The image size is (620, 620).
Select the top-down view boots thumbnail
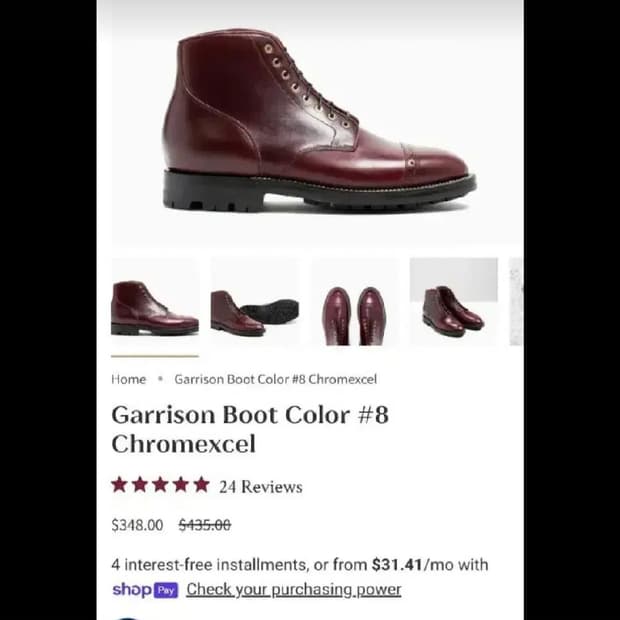pos(354,302)
